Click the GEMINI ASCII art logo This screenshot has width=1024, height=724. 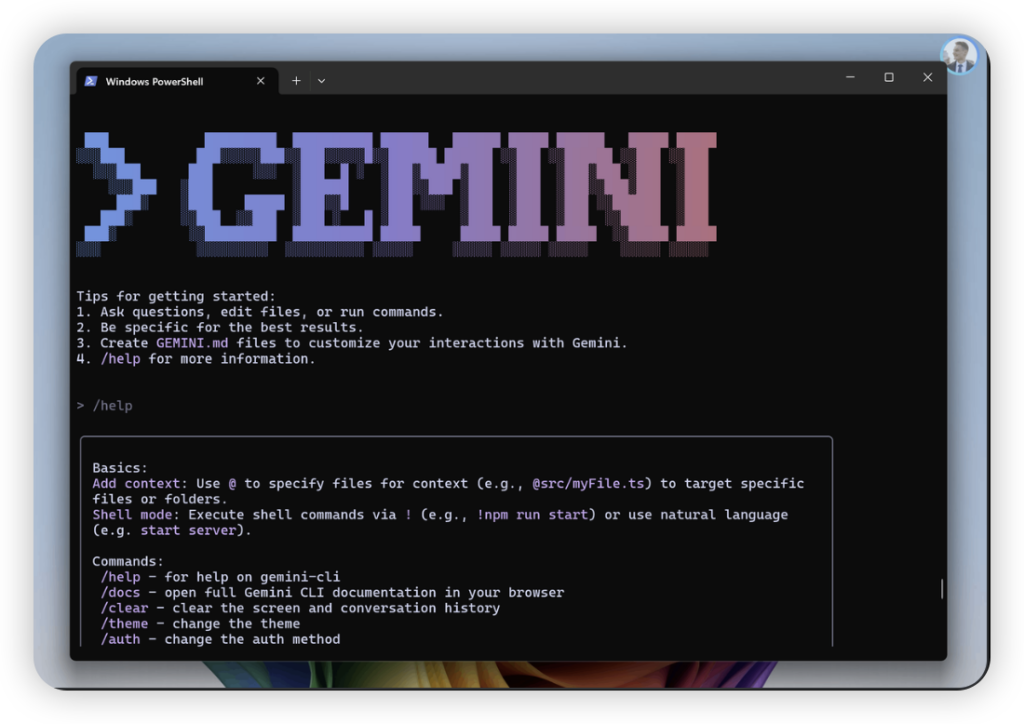click(396, 194)
